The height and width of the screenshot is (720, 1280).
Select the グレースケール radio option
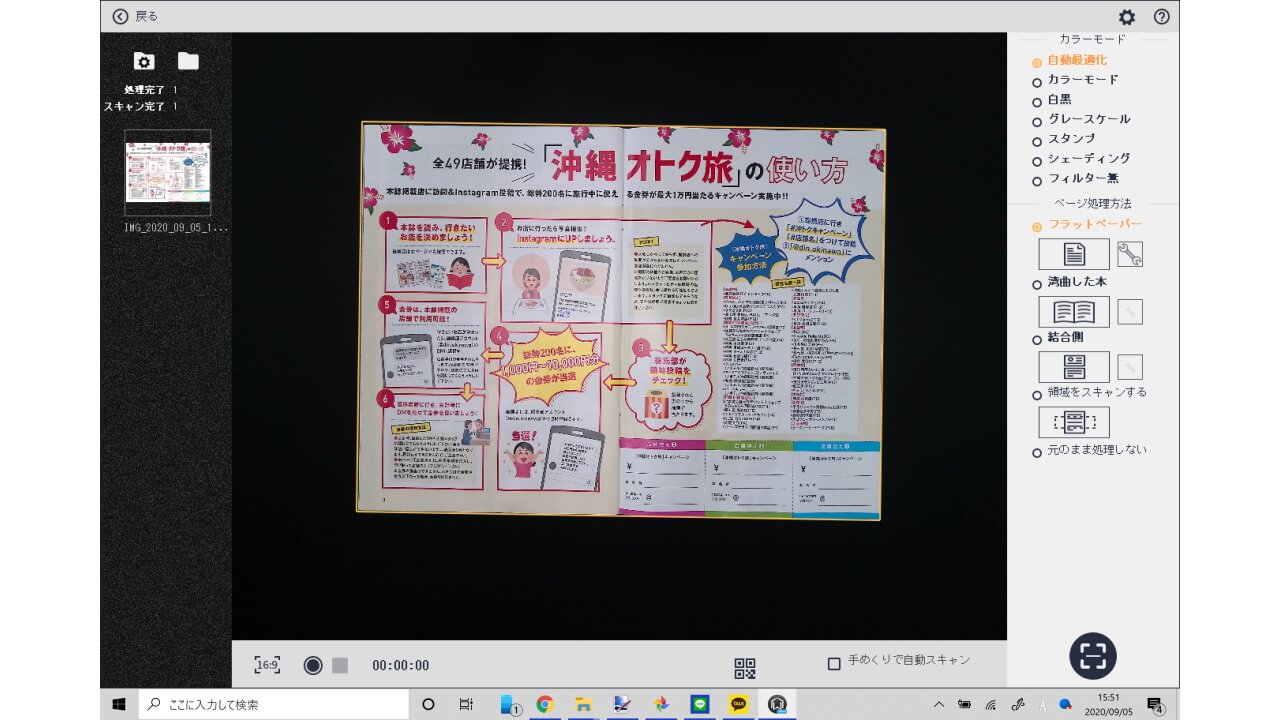pyautogui.click(x=1037, y=120)
